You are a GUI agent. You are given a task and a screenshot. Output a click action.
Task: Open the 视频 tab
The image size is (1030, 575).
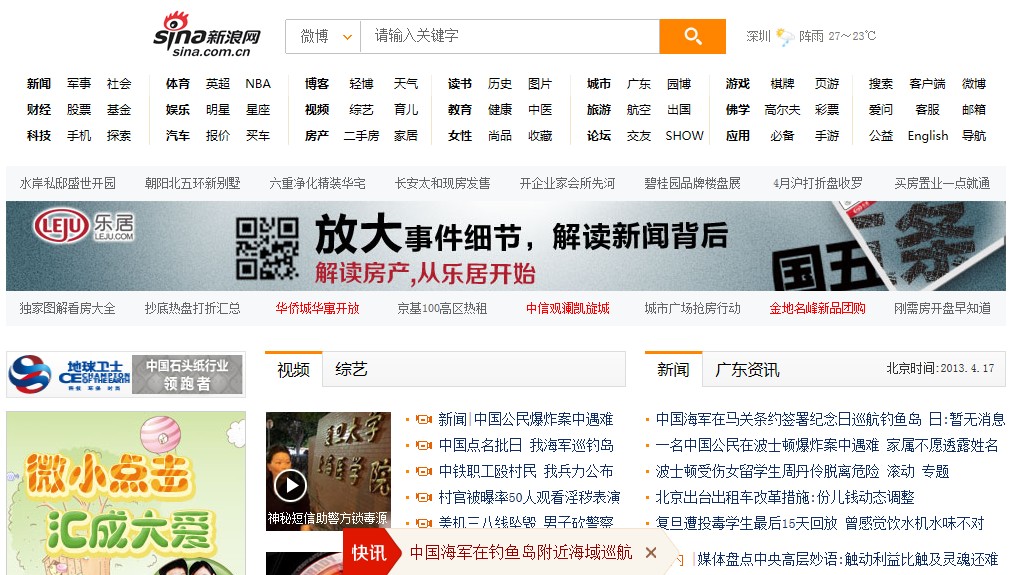(x=293, y=370)
